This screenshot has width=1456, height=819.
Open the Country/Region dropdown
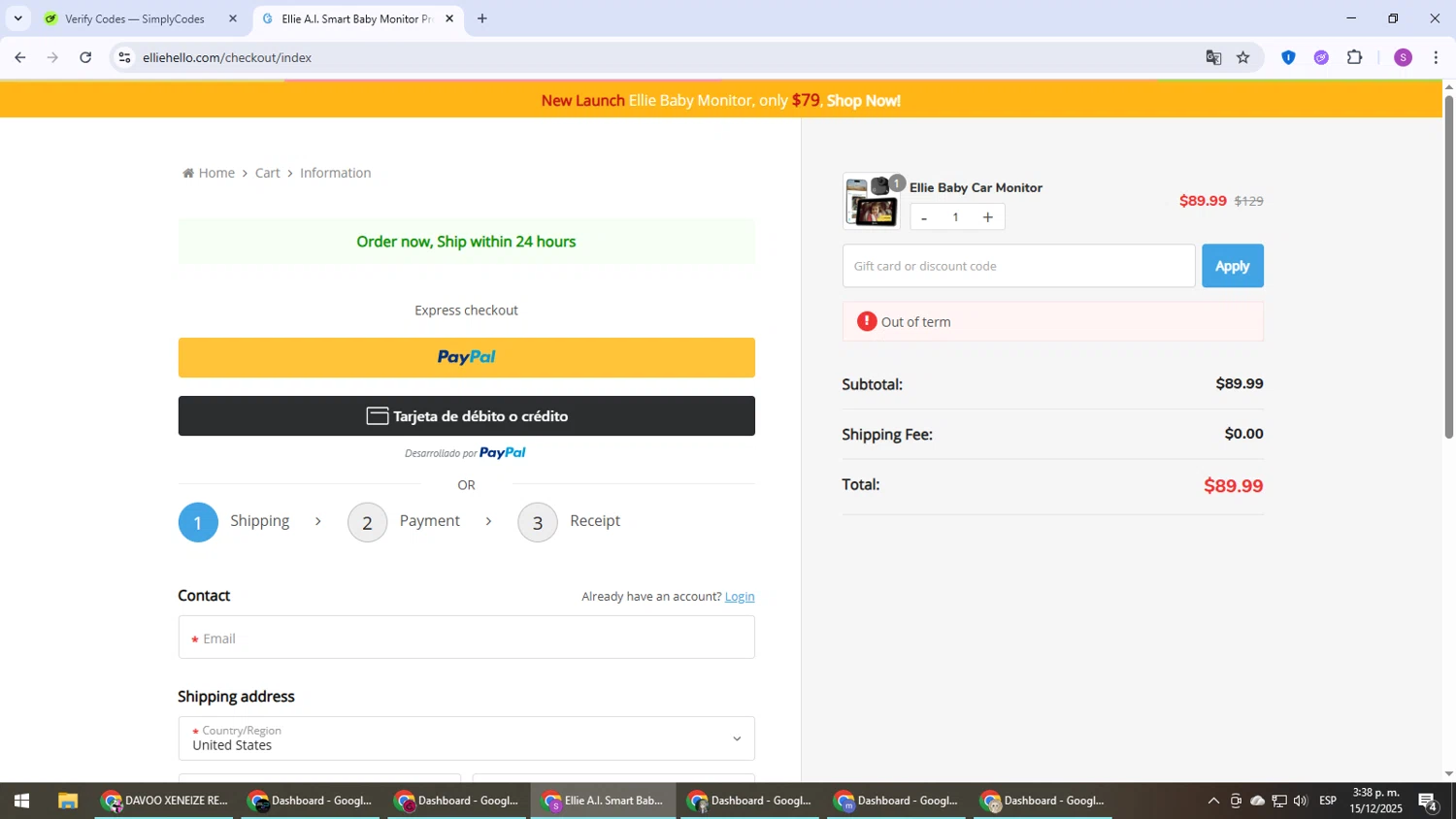pos(466,738)
